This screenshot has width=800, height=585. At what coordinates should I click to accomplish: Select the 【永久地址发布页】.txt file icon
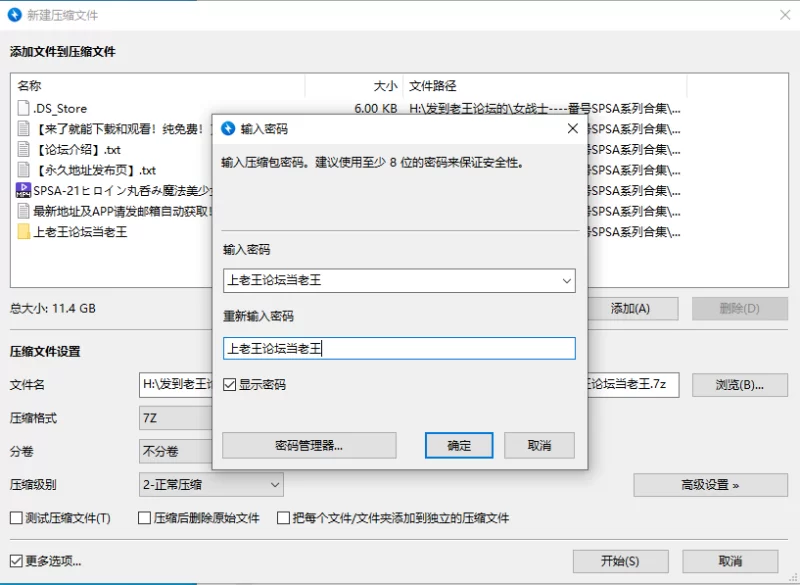coord(23,170)
